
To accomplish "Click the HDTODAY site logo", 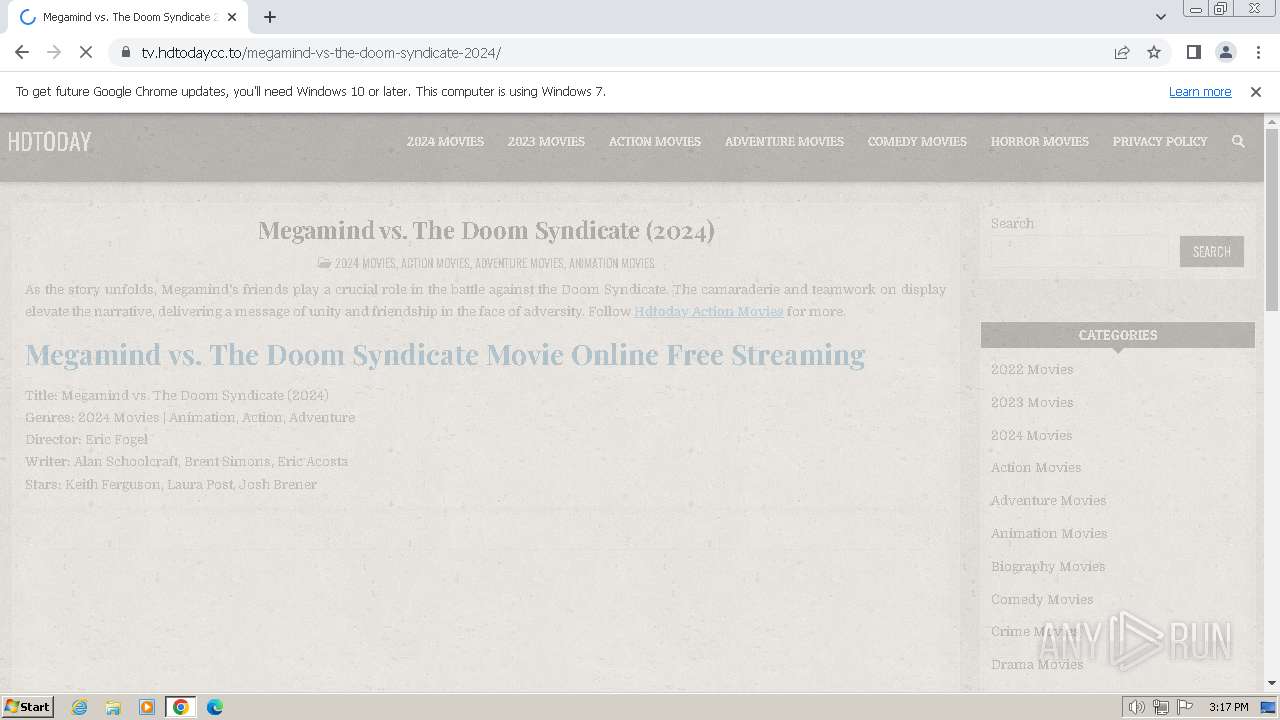I will tap(49, 142).
